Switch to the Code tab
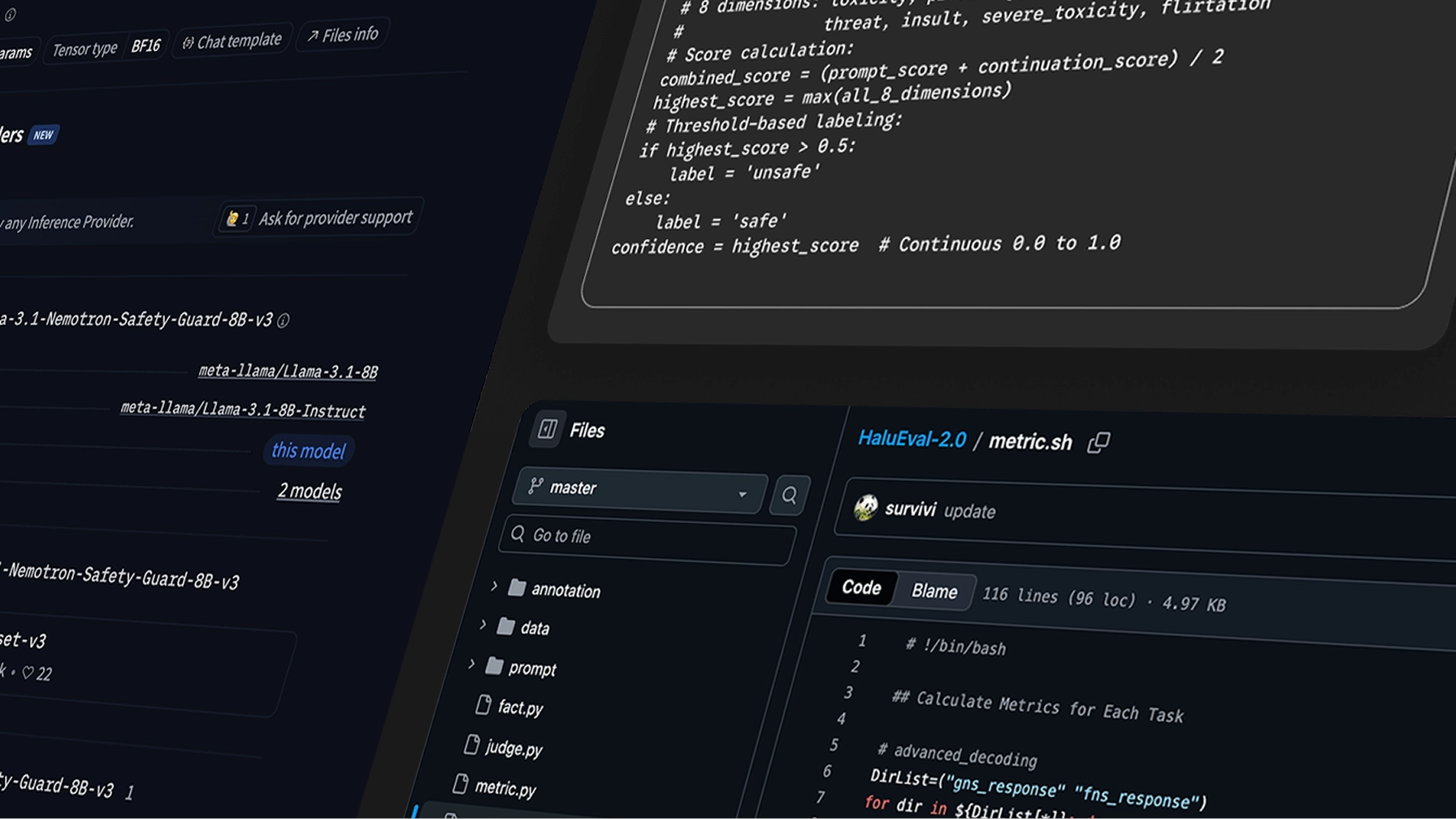This screenshot has width=1456, height=819. point(861,587)
